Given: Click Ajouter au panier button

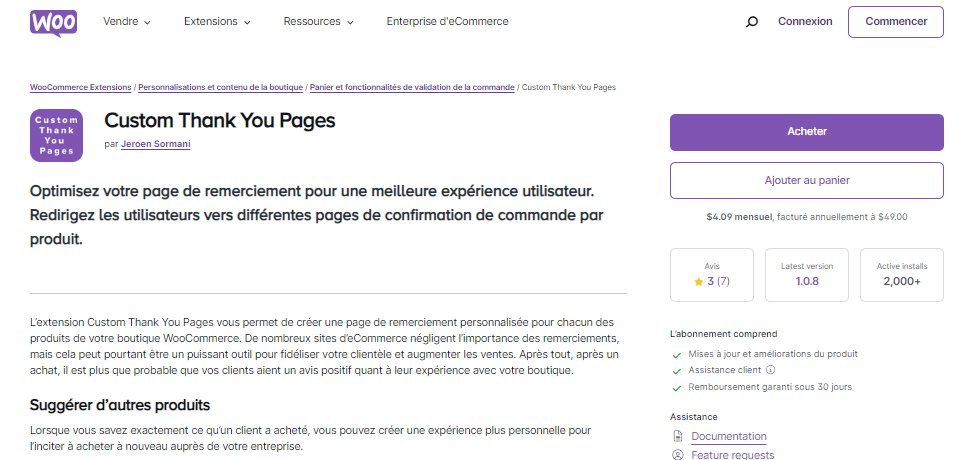Looking at the screenshot, I should point(807,181).
